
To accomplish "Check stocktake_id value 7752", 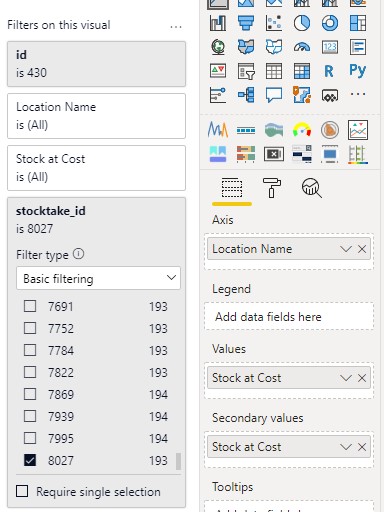I will (30, 328).
